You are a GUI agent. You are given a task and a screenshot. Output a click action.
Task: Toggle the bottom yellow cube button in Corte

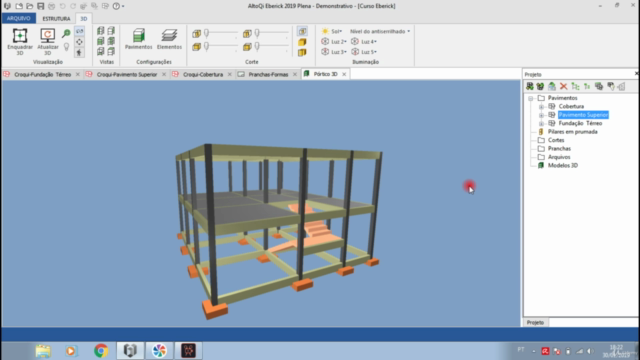[x=302, y=53]
